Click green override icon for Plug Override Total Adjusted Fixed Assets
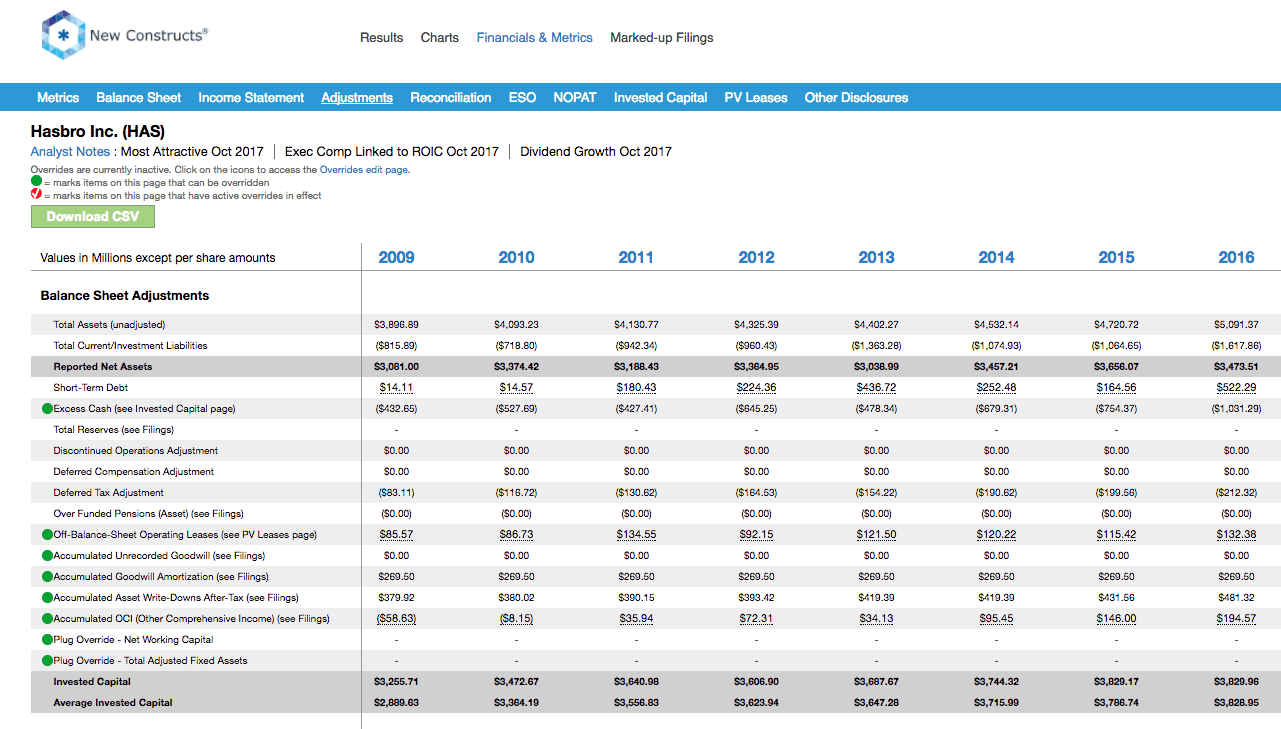The image size is (1281, 729). tap(47, 661)
